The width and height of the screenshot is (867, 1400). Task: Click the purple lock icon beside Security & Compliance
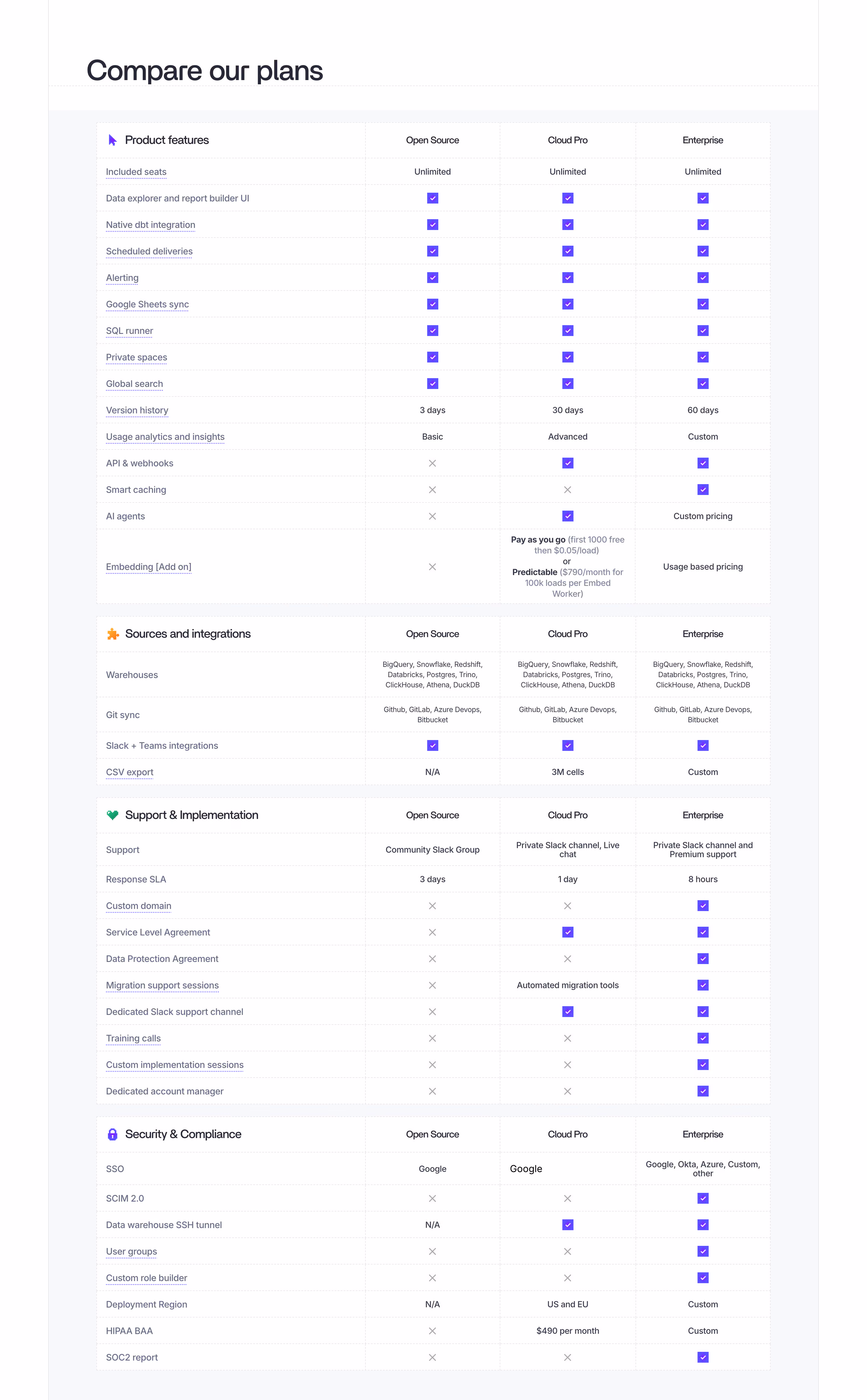tap(112, 1134)
